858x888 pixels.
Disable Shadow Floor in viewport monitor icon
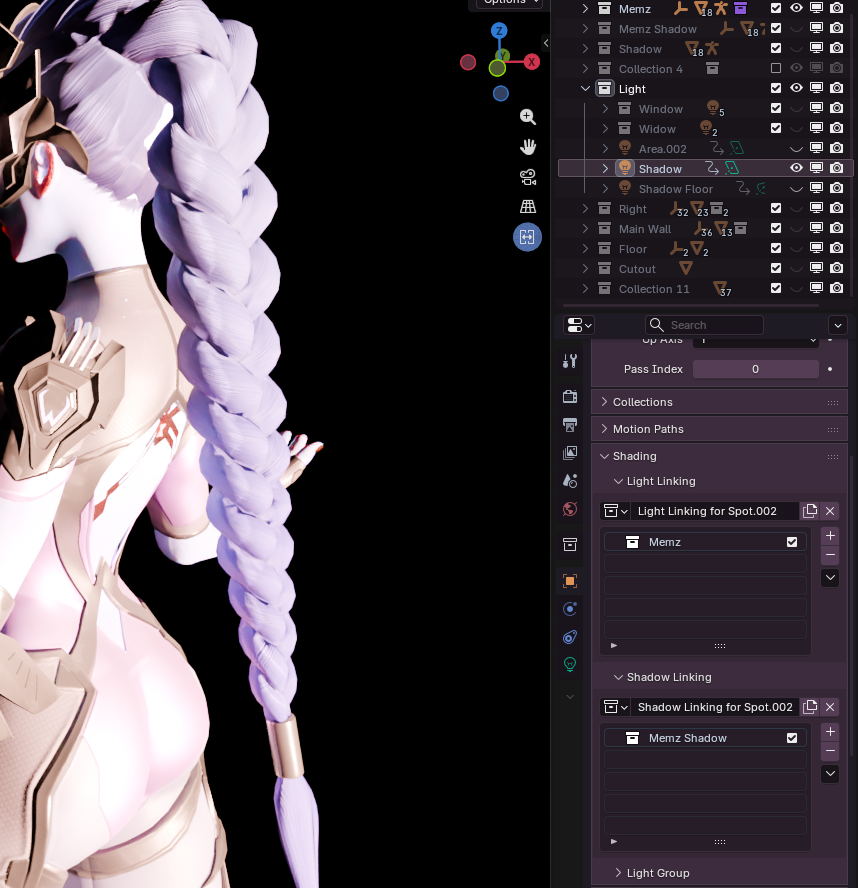tap(816, 189)
